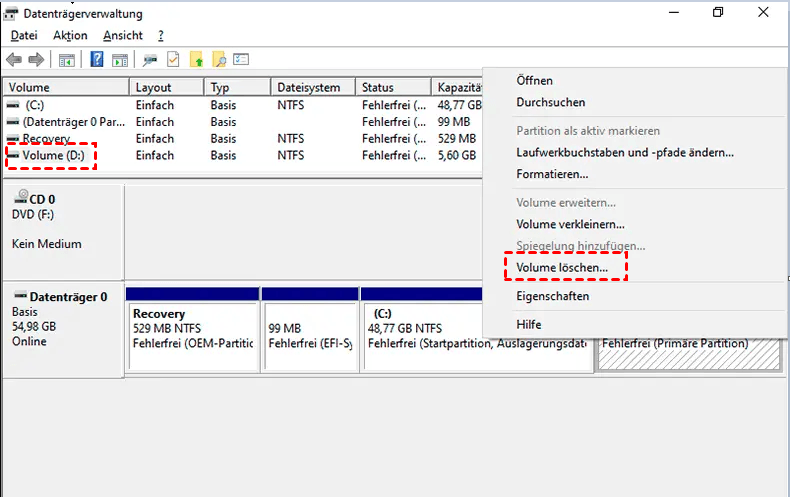The image size is (790, 497).
Task: Select the Recovery 529 MB partition block
Action: (x=191, y=330)
